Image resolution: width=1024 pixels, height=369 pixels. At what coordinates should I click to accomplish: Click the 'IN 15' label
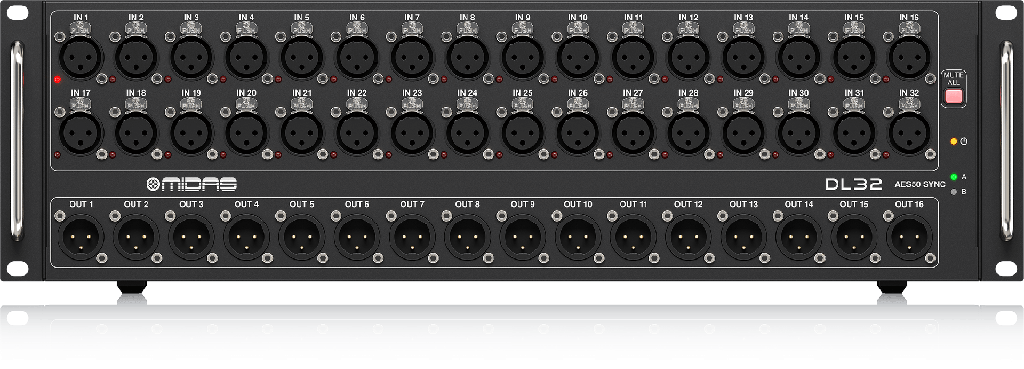(x=854, y=17)
